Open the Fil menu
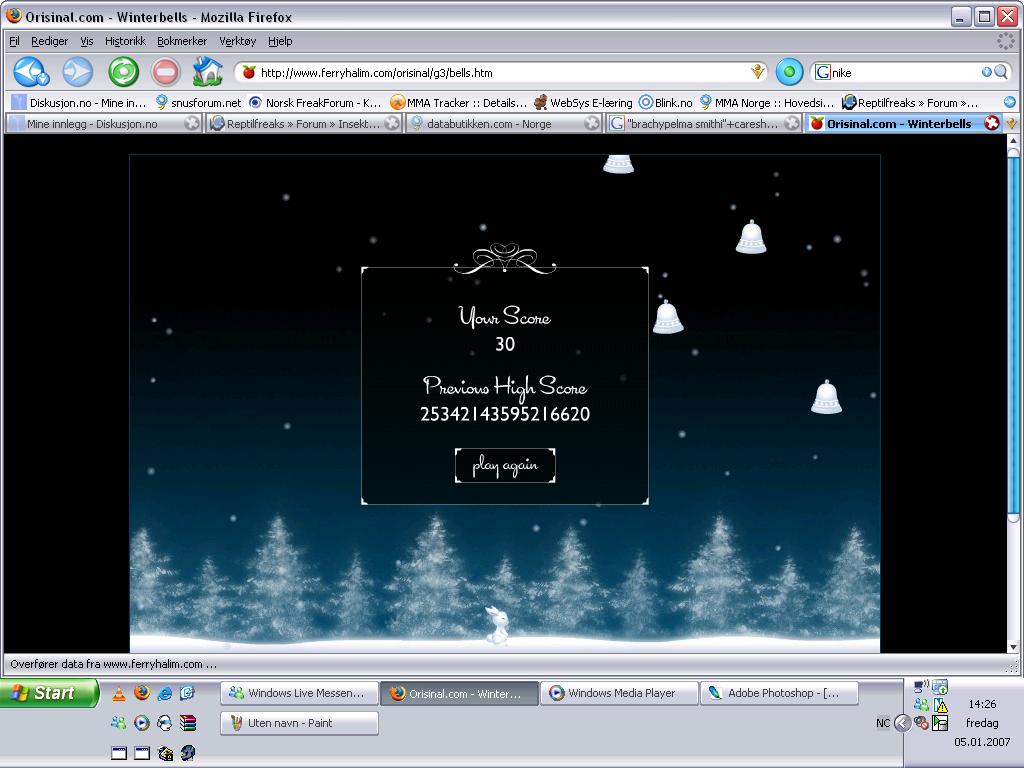 14,41
